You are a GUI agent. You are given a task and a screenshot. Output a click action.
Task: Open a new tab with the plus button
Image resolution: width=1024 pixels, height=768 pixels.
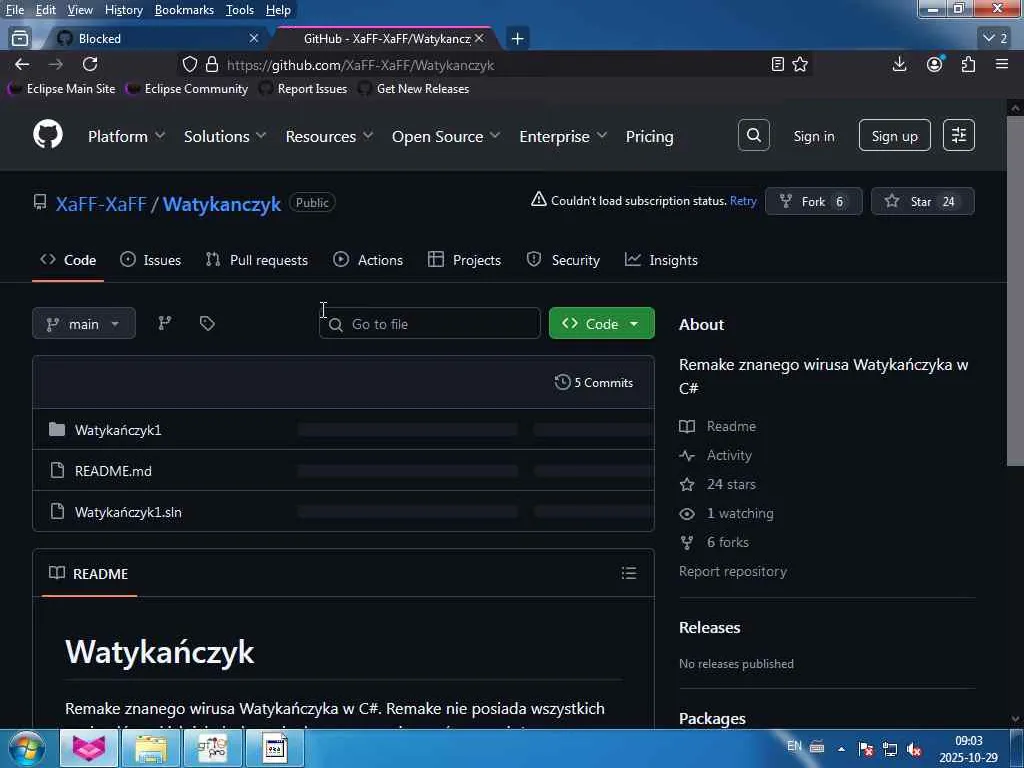(x=517, y=39)
